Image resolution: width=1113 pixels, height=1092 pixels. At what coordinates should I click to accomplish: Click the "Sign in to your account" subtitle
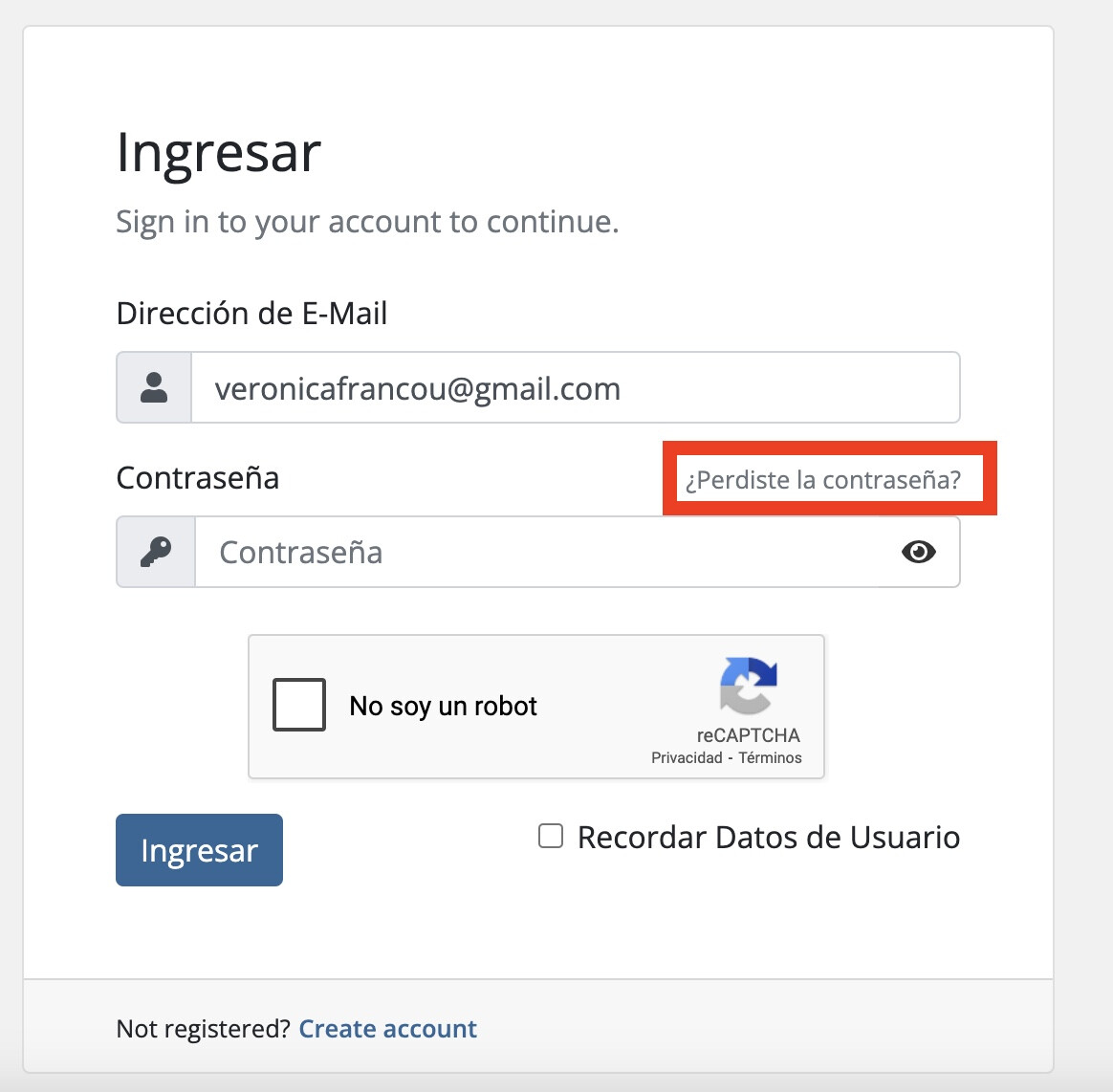(367, 222)
